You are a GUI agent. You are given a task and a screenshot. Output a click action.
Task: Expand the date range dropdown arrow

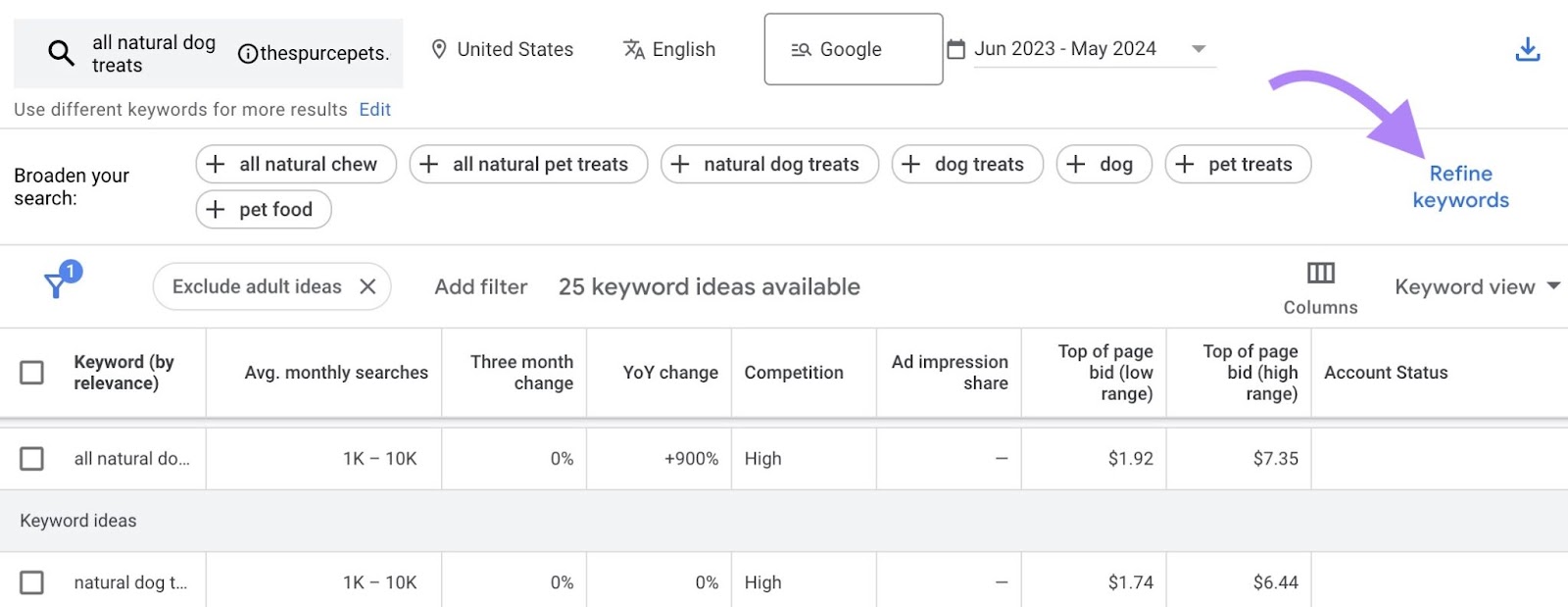point(1198,49)
